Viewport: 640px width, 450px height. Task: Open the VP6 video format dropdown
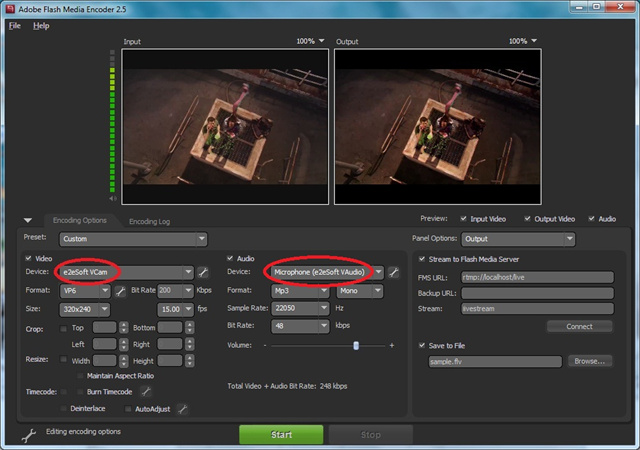[x=85, y=291]
